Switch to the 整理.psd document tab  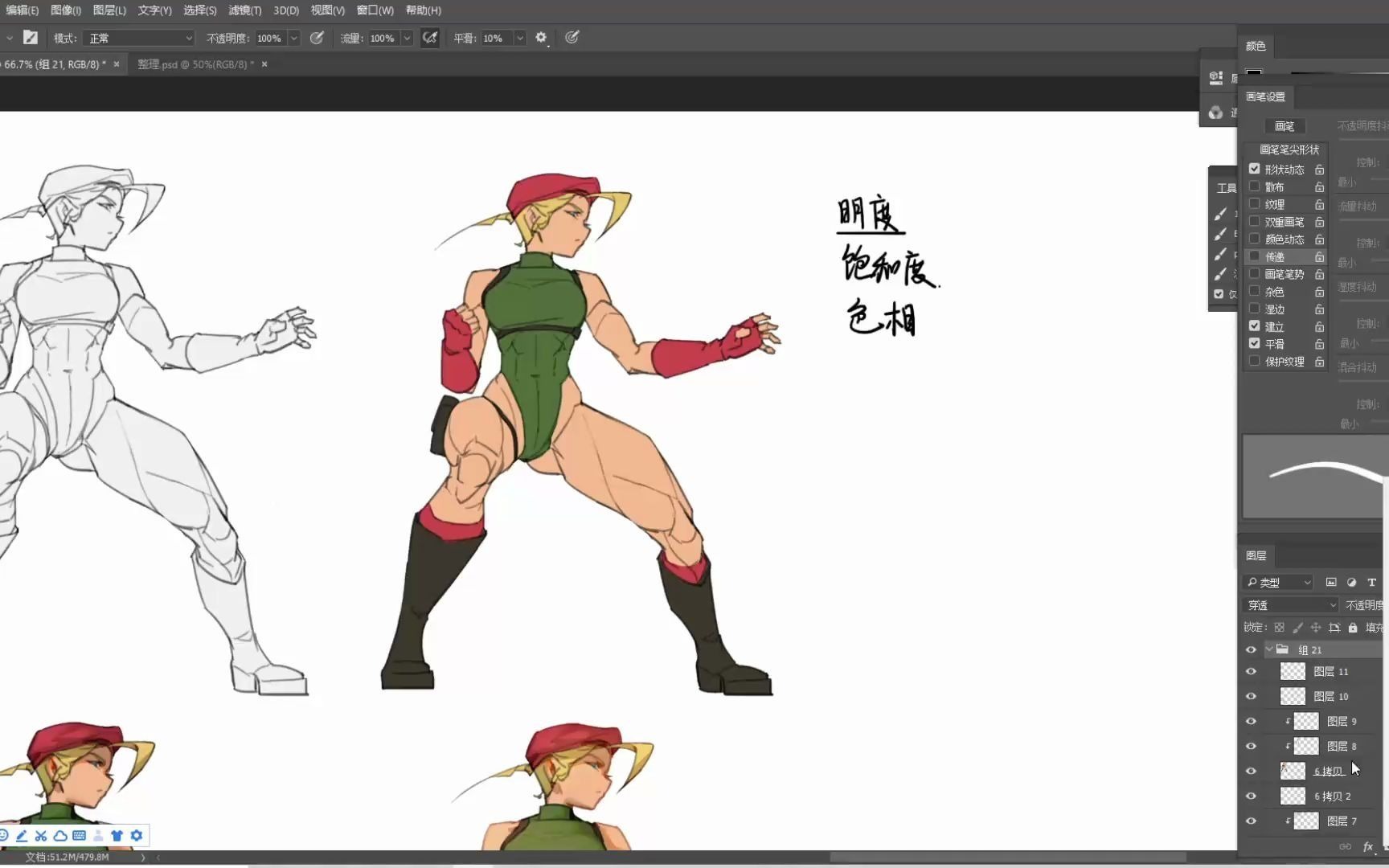195,64
